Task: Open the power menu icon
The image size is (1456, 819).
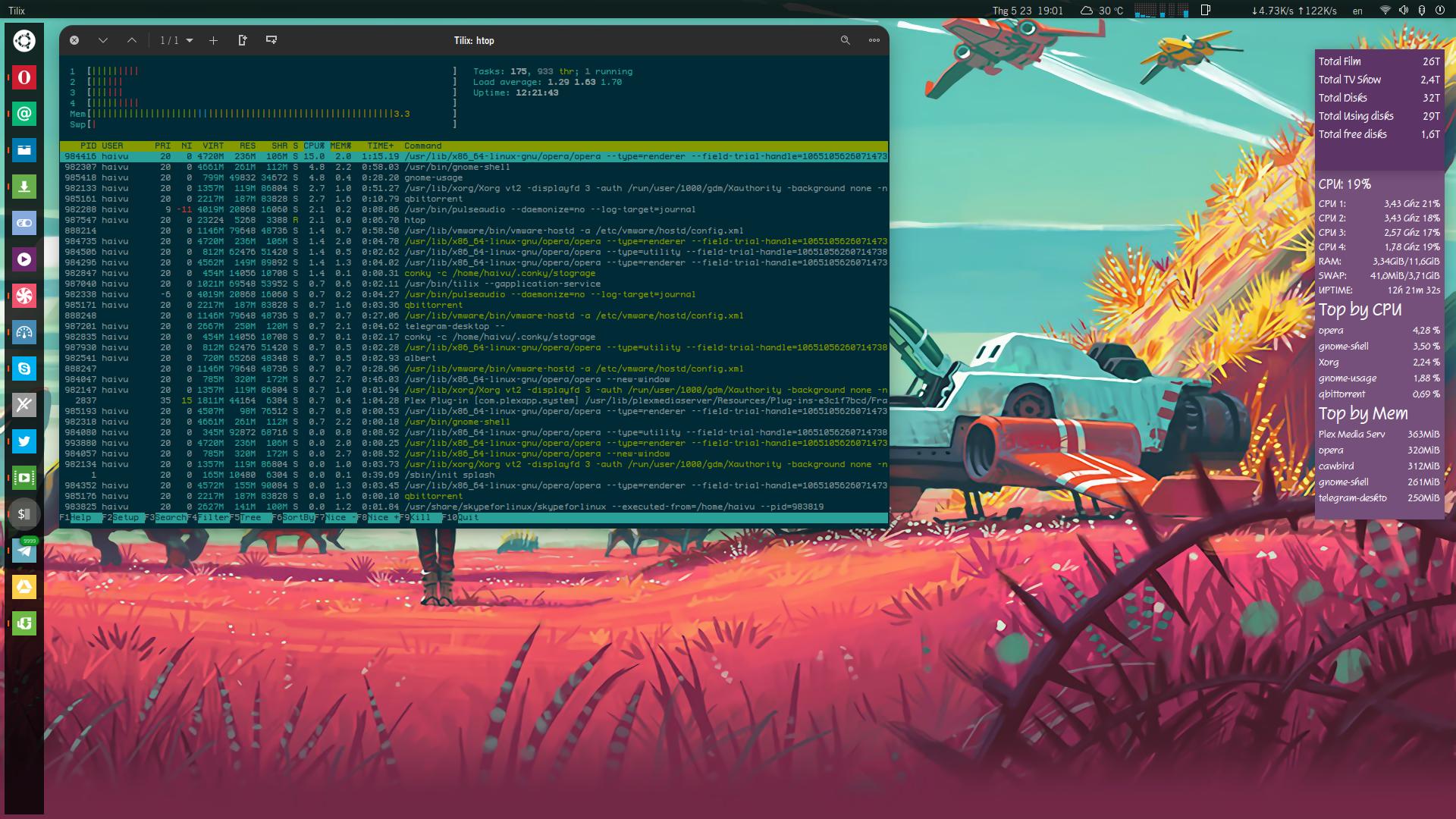Action: click(1439, 11)
